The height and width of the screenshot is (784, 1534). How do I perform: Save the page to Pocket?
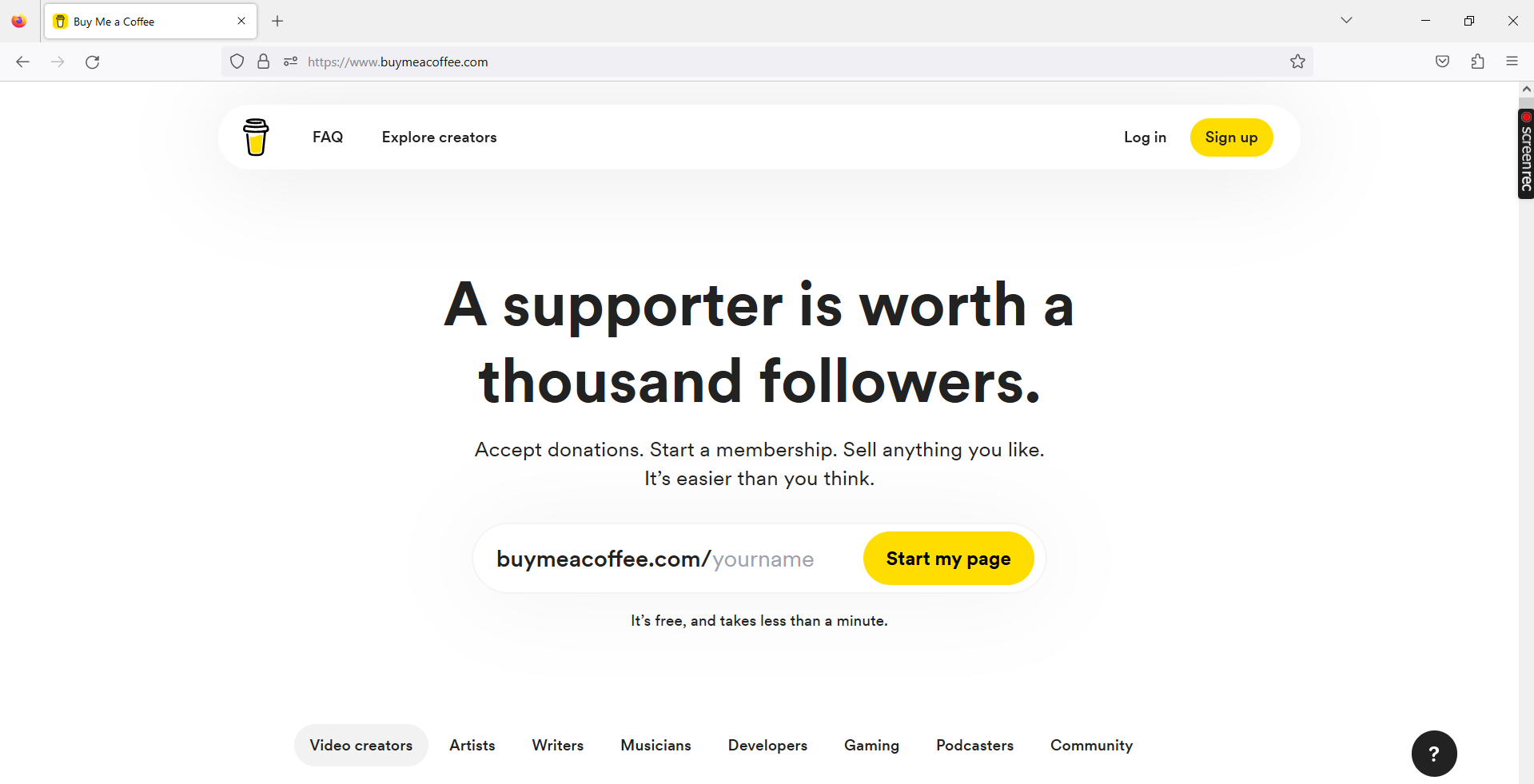[x=1441, y=61]
